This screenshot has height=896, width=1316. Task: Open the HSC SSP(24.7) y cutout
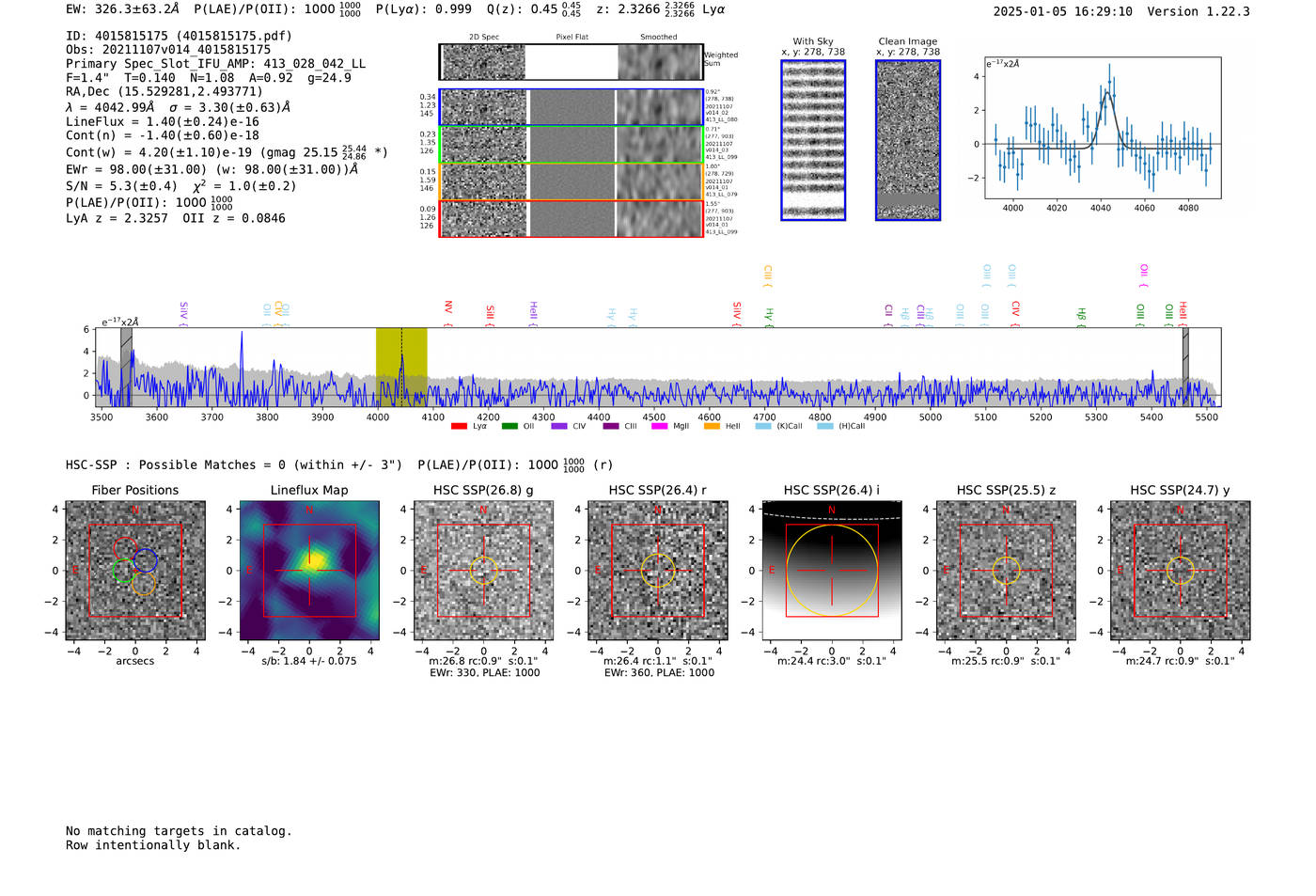tap(1181, 571)
